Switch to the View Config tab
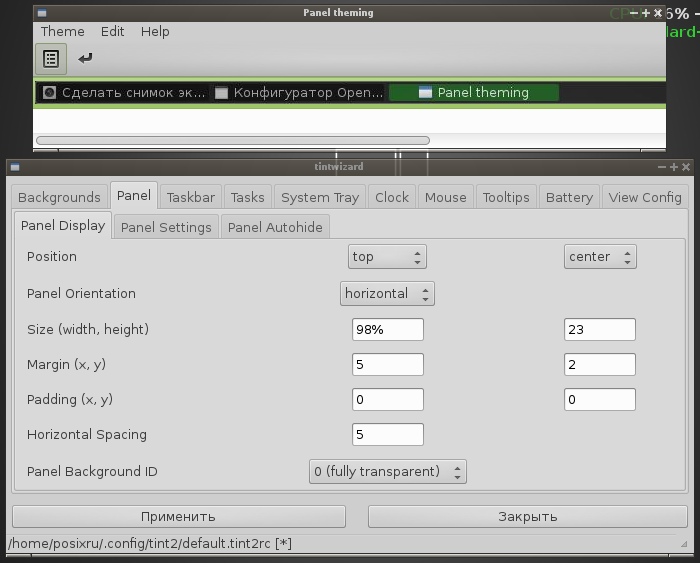The height and width of the screenshot is (563, 700). coord(645,197)
